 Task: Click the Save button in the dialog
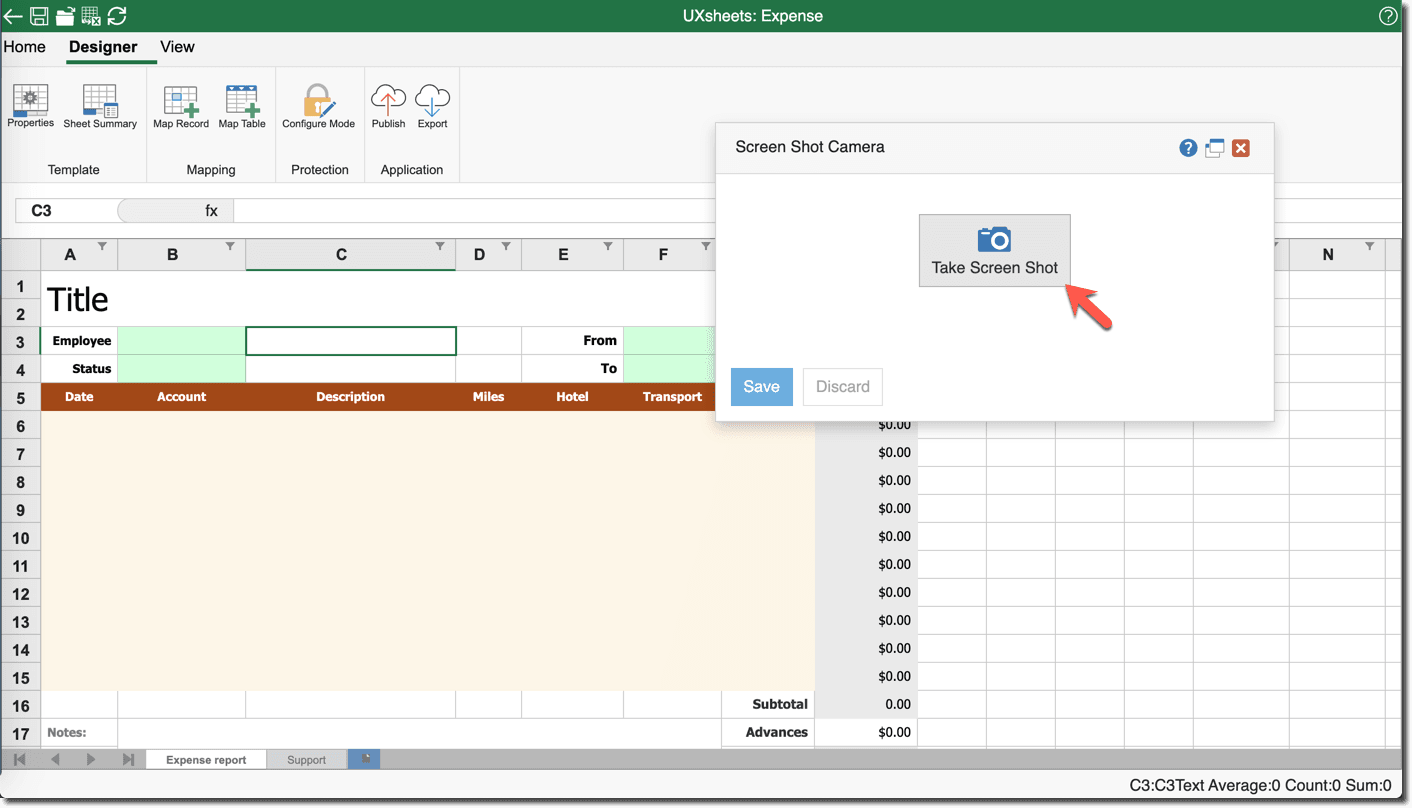[762, 387]
